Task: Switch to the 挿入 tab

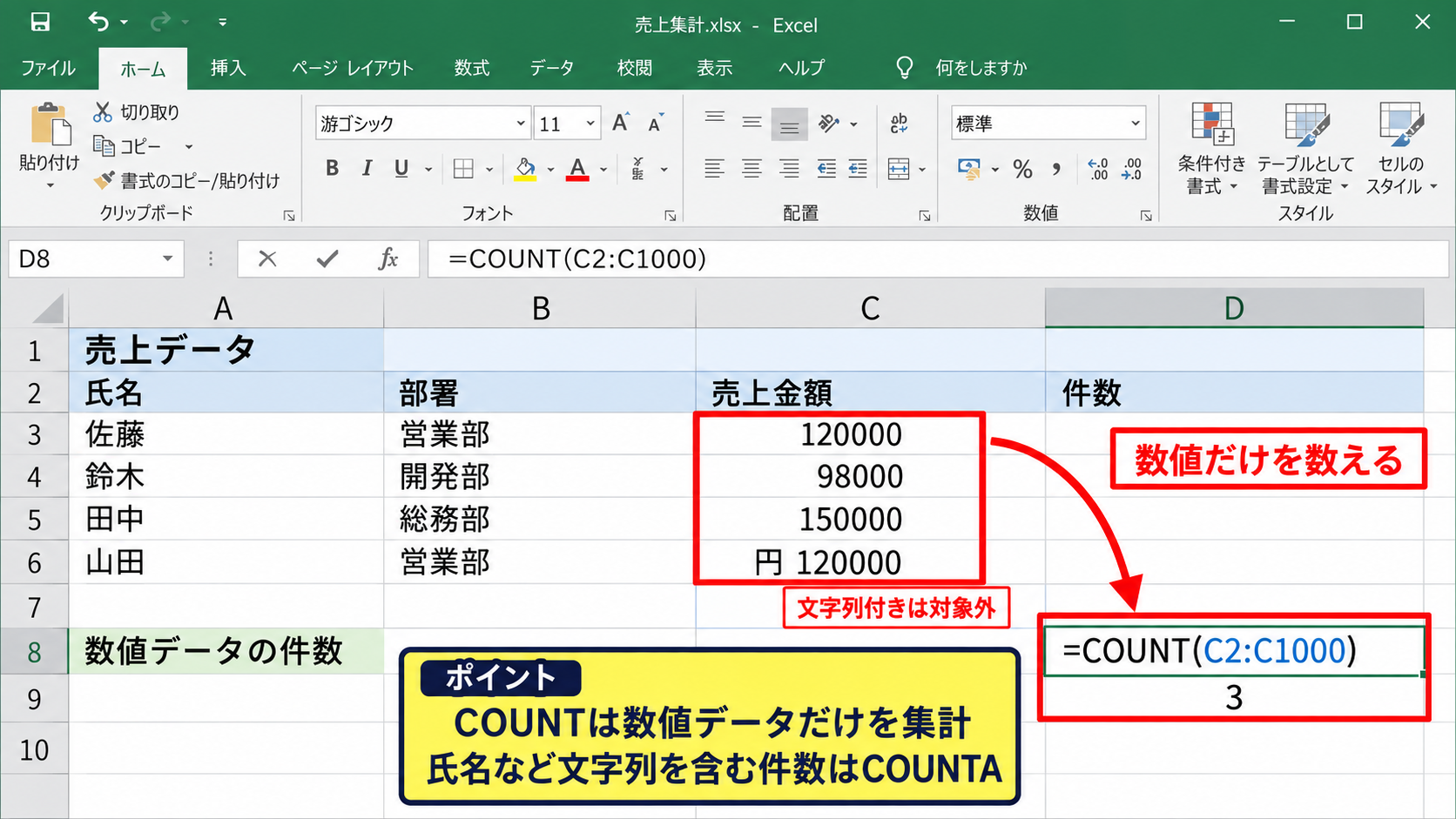Action: point(228,68)
